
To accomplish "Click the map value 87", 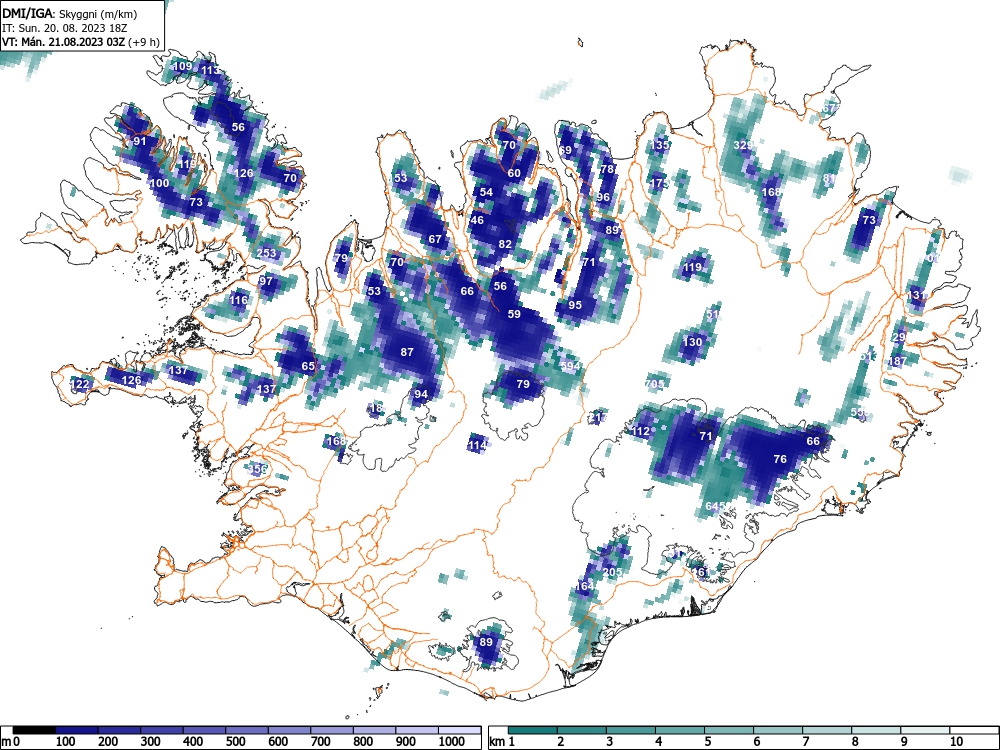I will coord(407,351).
